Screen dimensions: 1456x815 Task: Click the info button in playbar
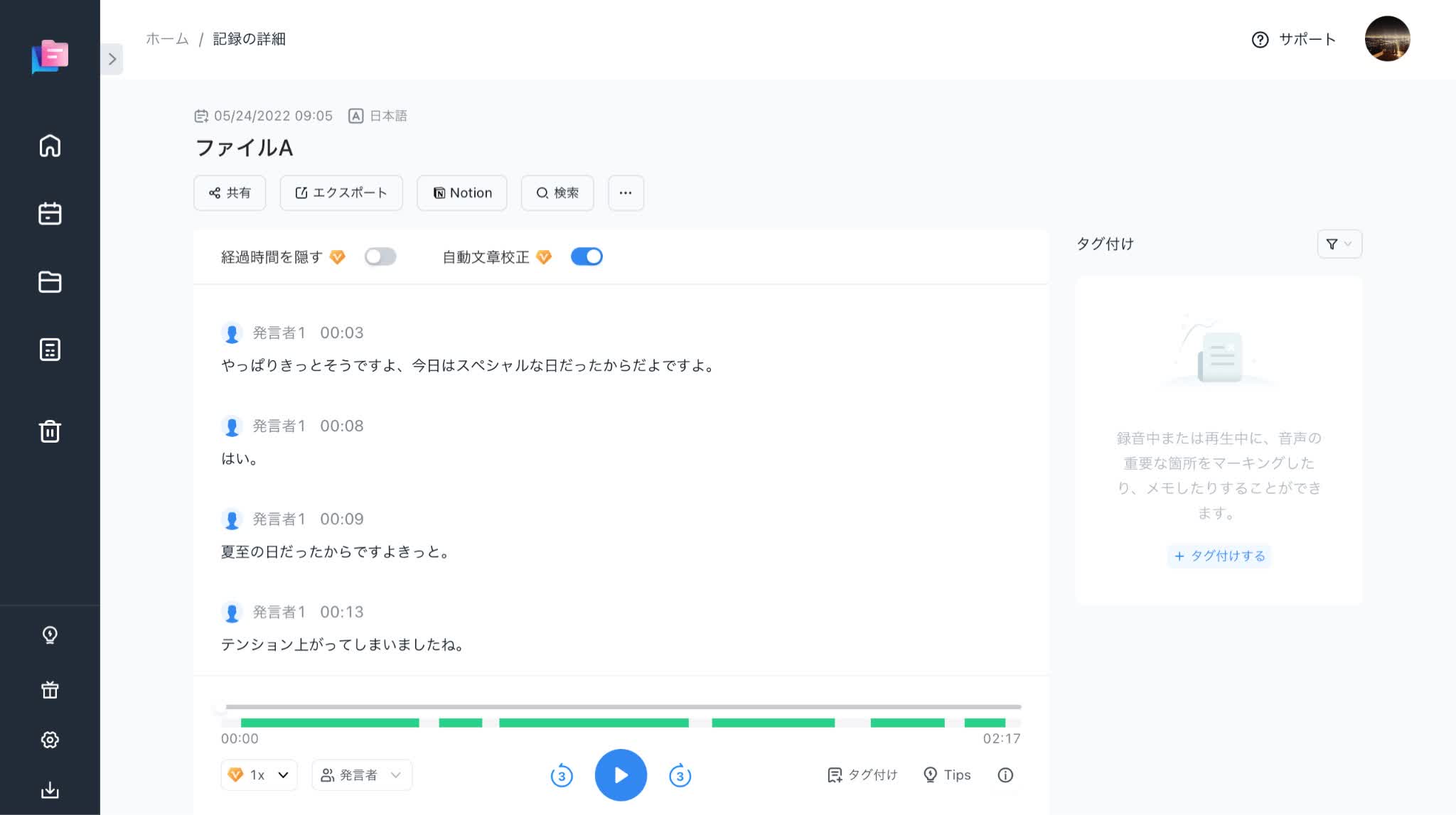click(1007, 775)
